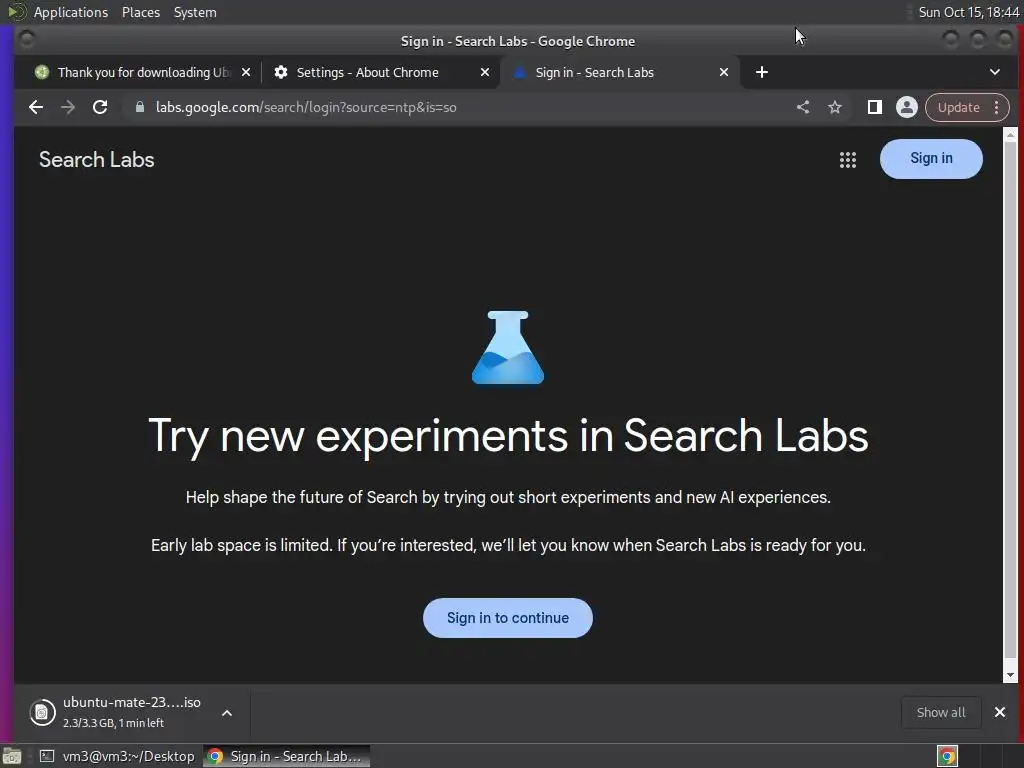Click the Sign in button in header
Image resolution: width=1024 pixels, height=768 pixels.
pyautogui.click(x=931, y=159)
